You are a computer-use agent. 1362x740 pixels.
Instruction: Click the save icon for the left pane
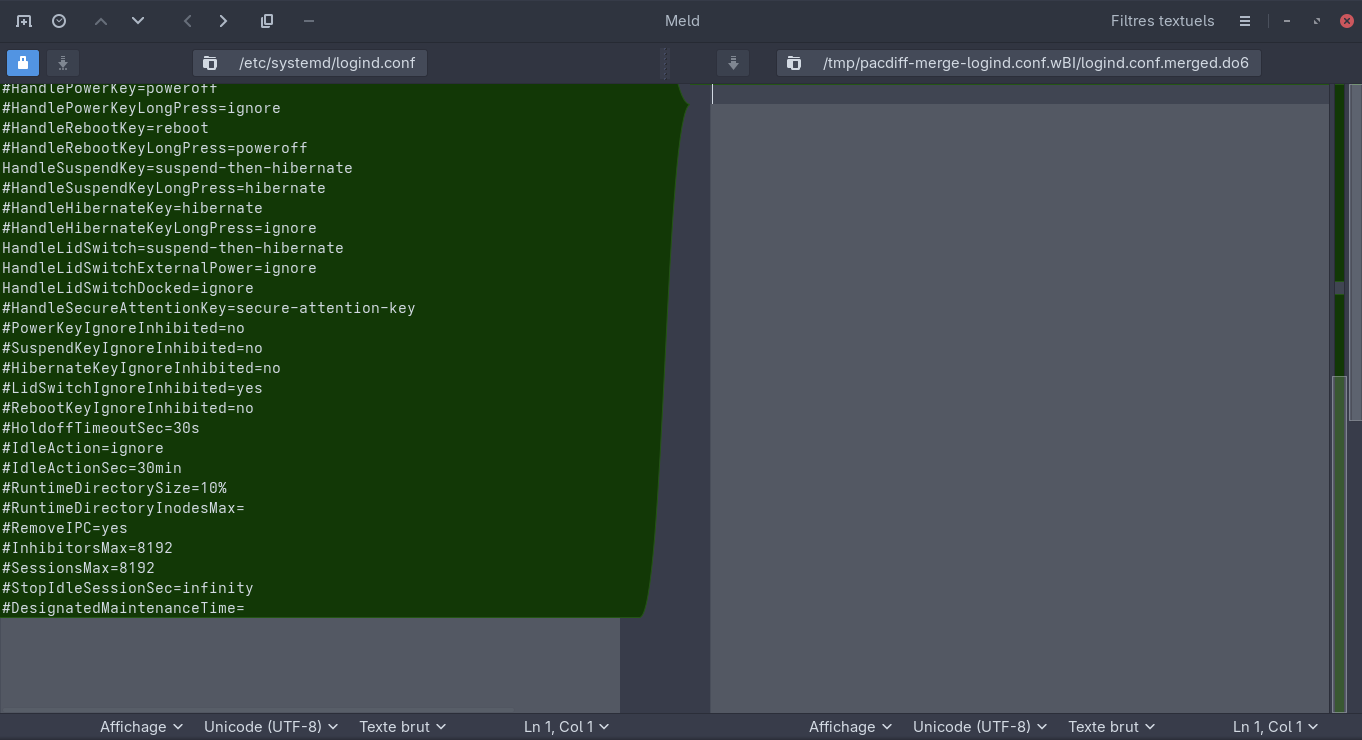click(x=62, y=63)
